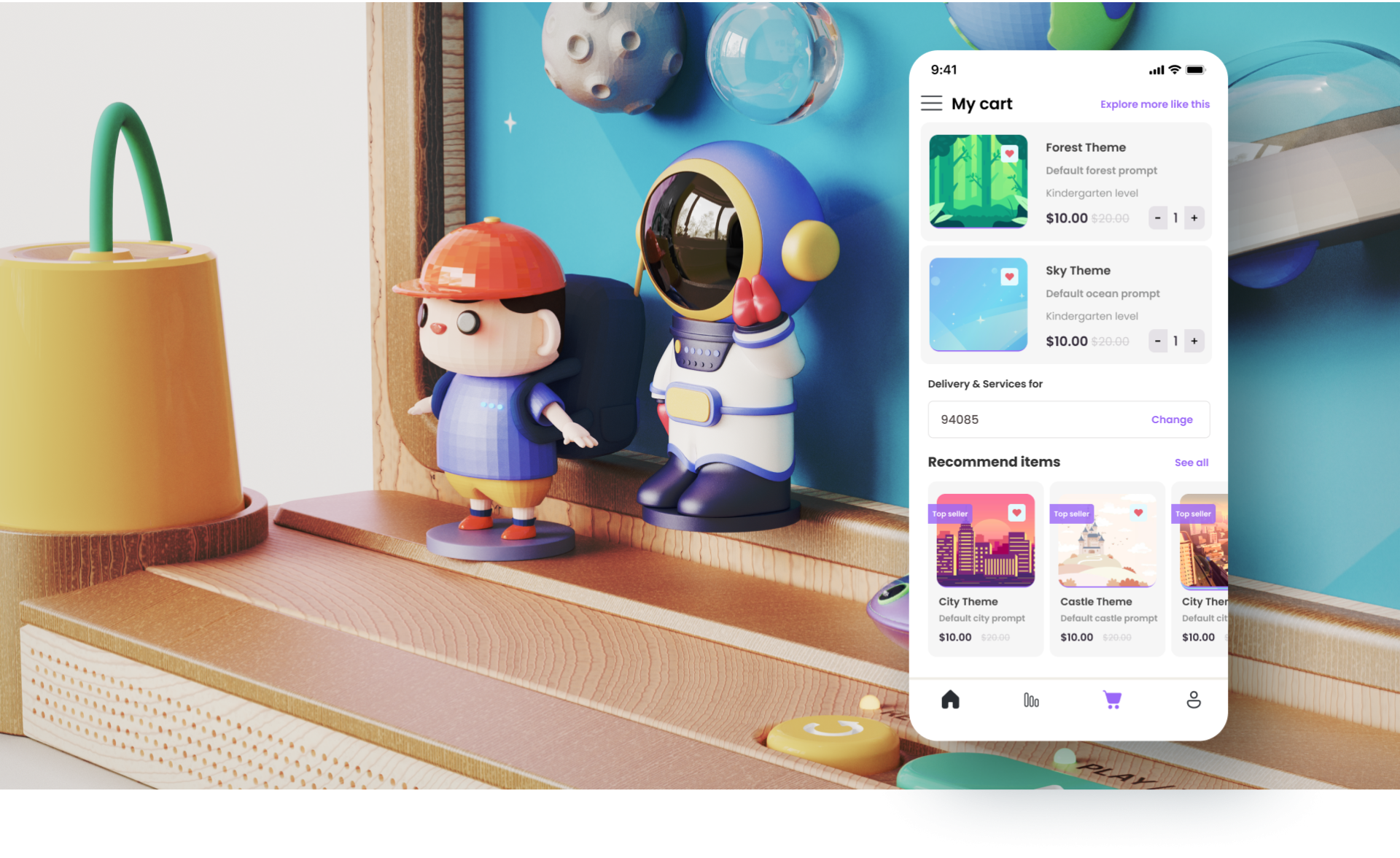1400x858 pixels.
Task: Toggle favorite heart on Forest Theme image
Action: tap(1009, 153)
